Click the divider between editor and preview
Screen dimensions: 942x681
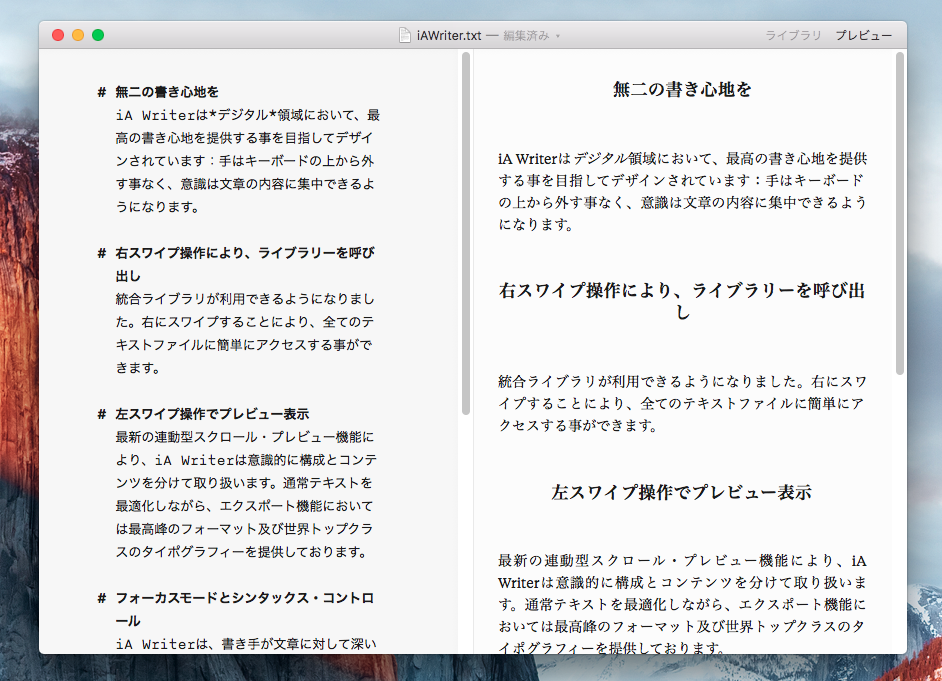(472, 350)
